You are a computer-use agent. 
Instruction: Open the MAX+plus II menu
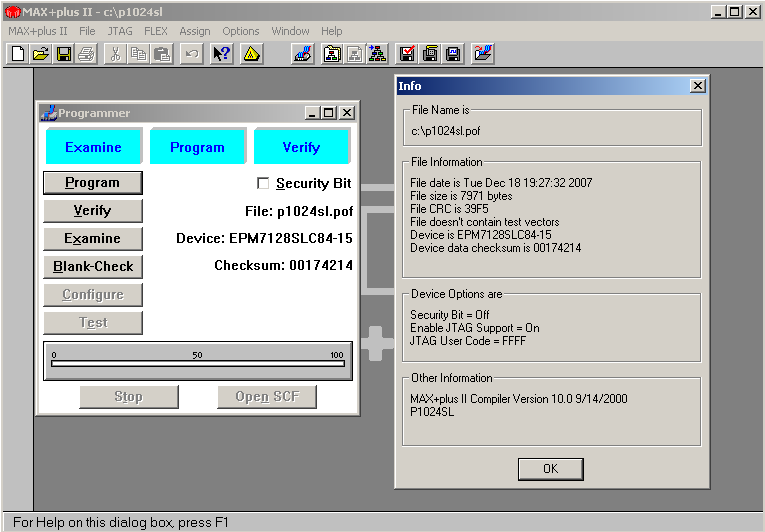[x=38, y=31]
